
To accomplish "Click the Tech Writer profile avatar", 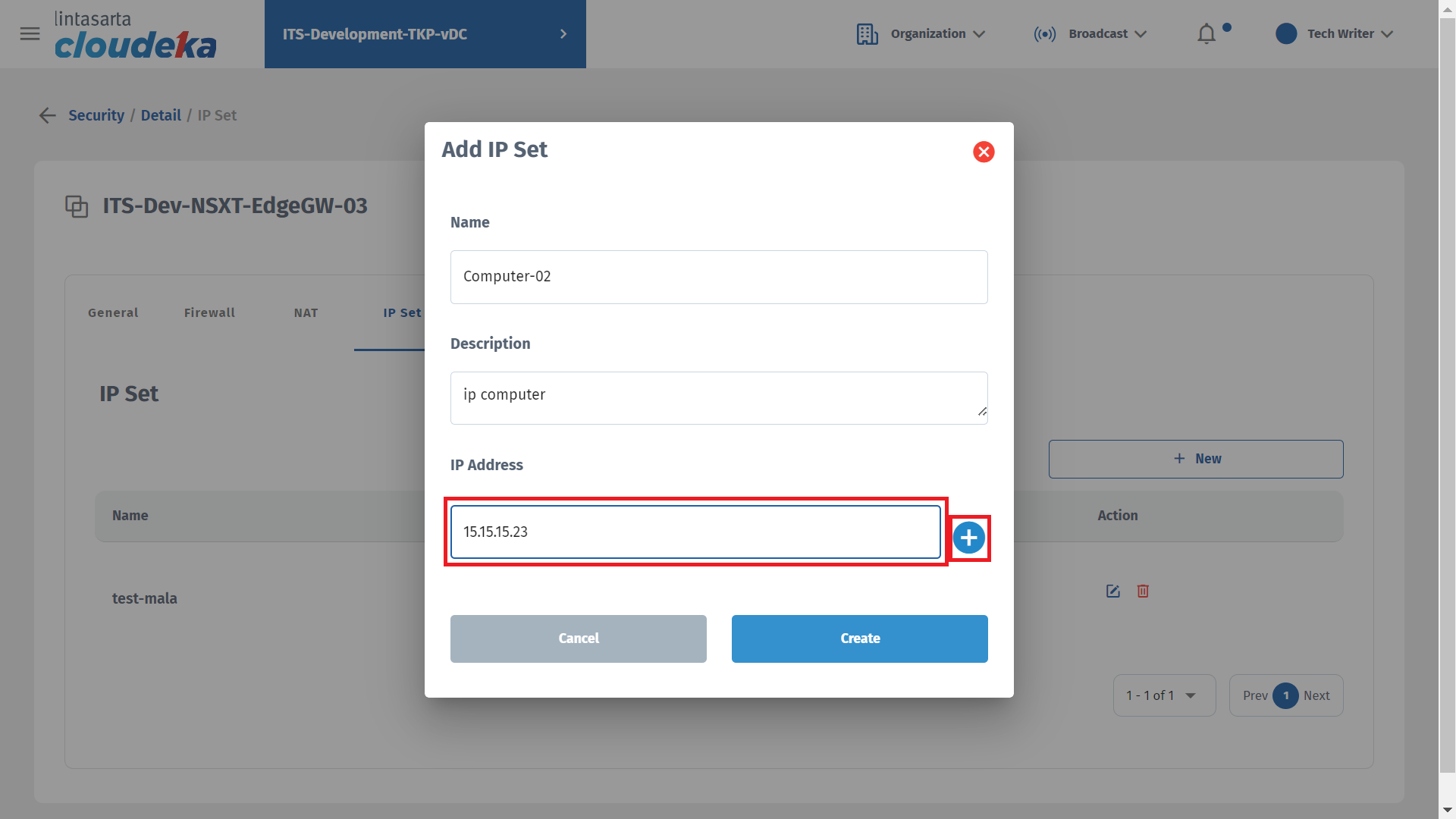I will coord(1286,34).
